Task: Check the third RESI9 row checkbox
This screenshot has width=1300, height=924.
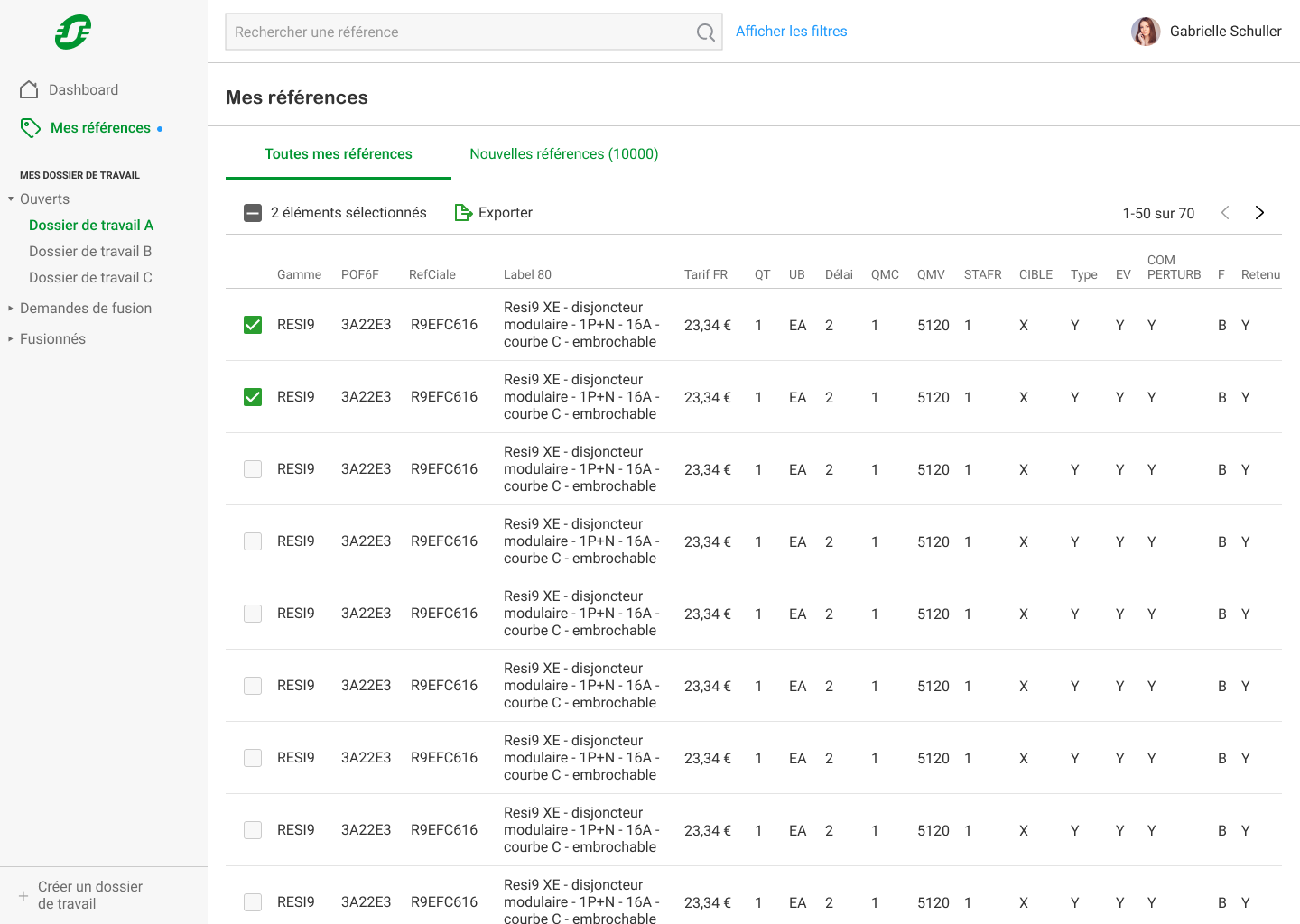Action: coord(253,469)
